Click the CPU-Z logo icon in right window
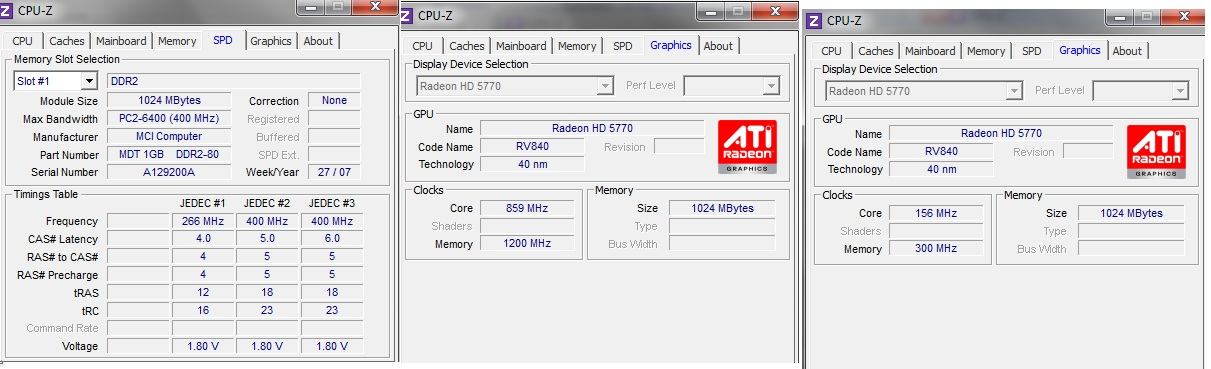The height and width of the screenshot is (369, 1211). pyautogui.click(x=815, y=20)
